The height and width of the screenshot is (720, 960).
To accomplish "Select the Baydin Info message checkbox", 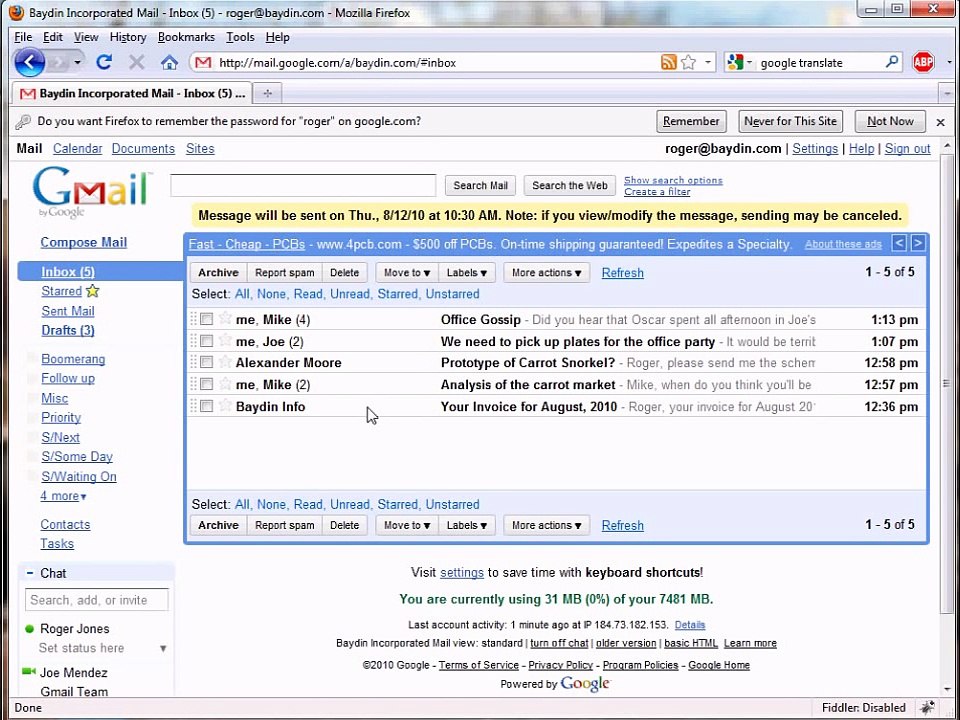I will (x=206, y=406).
